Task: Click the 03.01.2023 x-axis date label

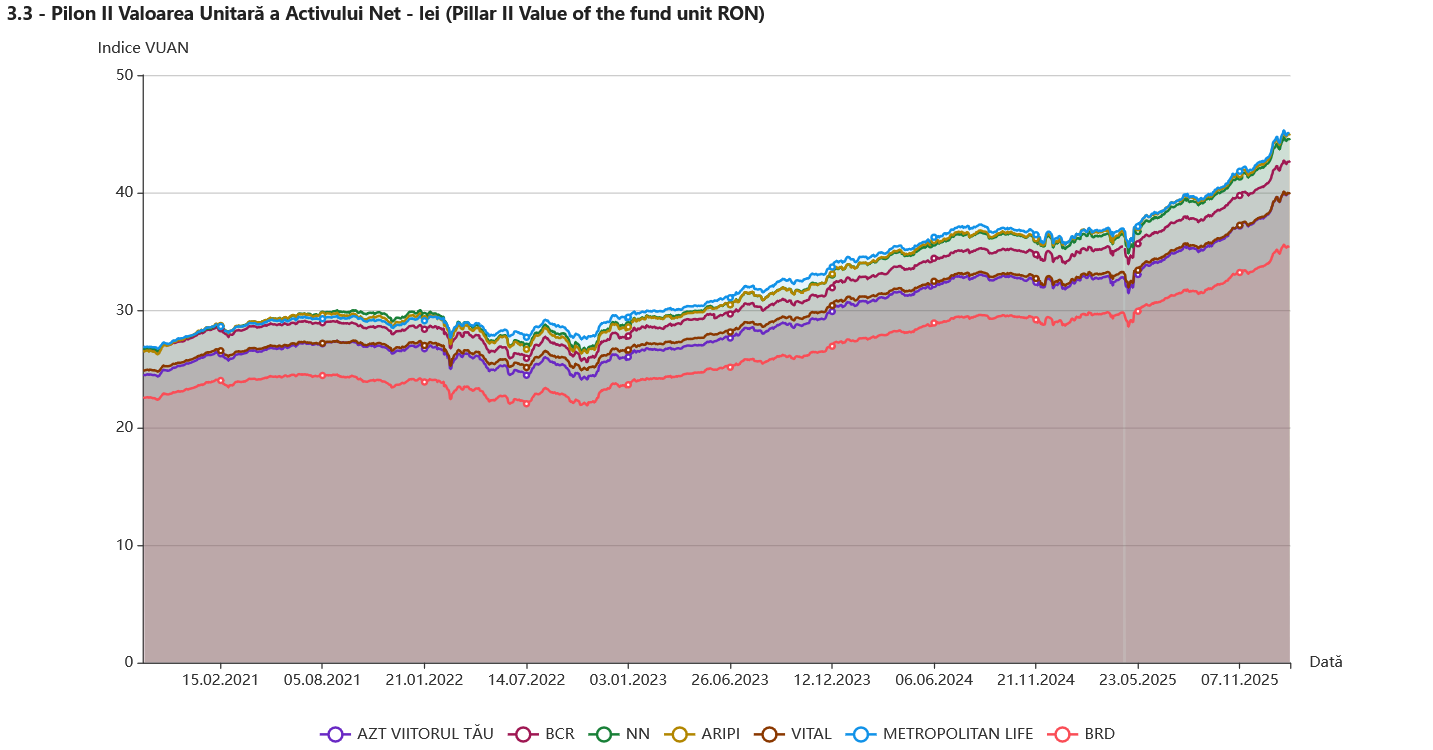Action: [x=628, y=680]
